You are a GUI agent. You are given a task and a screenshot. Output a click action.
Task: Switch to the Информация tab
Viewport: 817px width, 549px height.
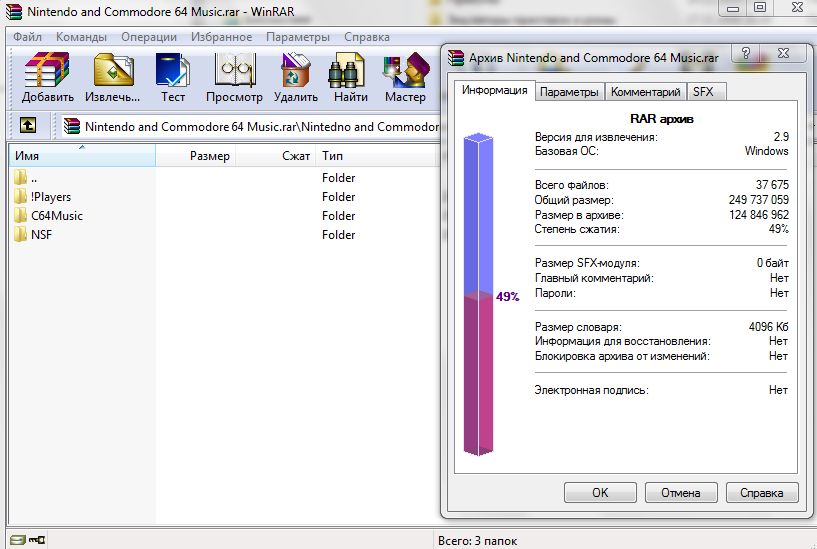494,90
